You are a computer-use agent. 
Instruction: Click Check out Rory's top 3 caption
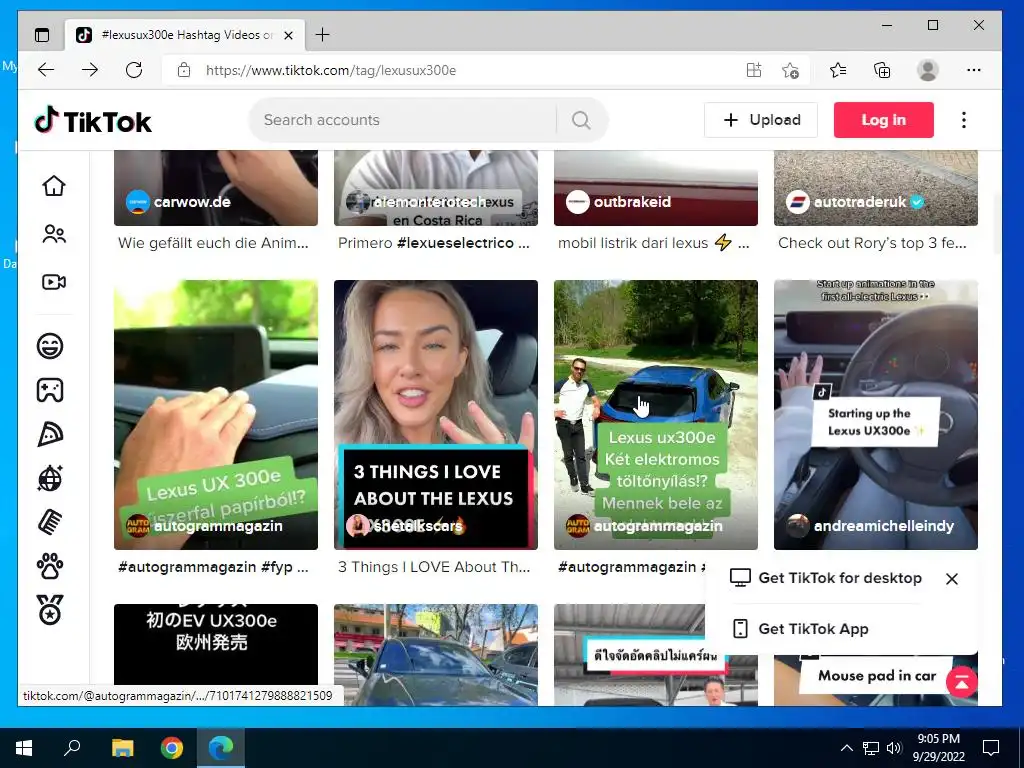tap(872, 243)
